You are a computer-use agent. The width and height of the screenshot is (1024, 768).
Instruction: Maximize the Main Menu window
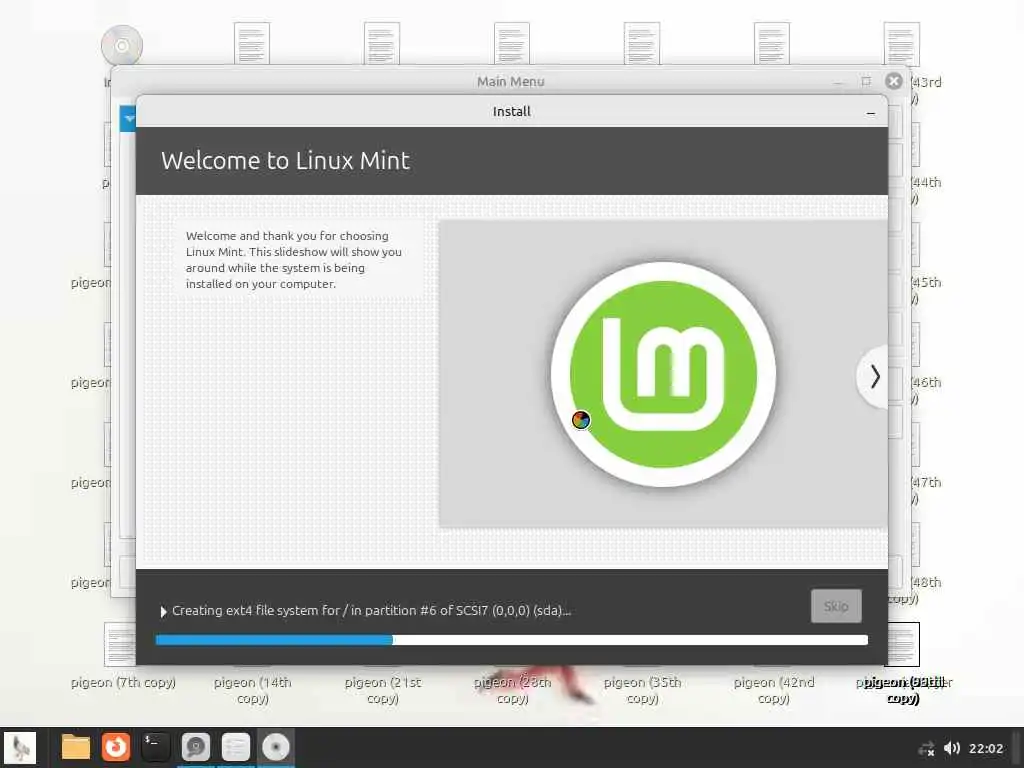(866, 82)
